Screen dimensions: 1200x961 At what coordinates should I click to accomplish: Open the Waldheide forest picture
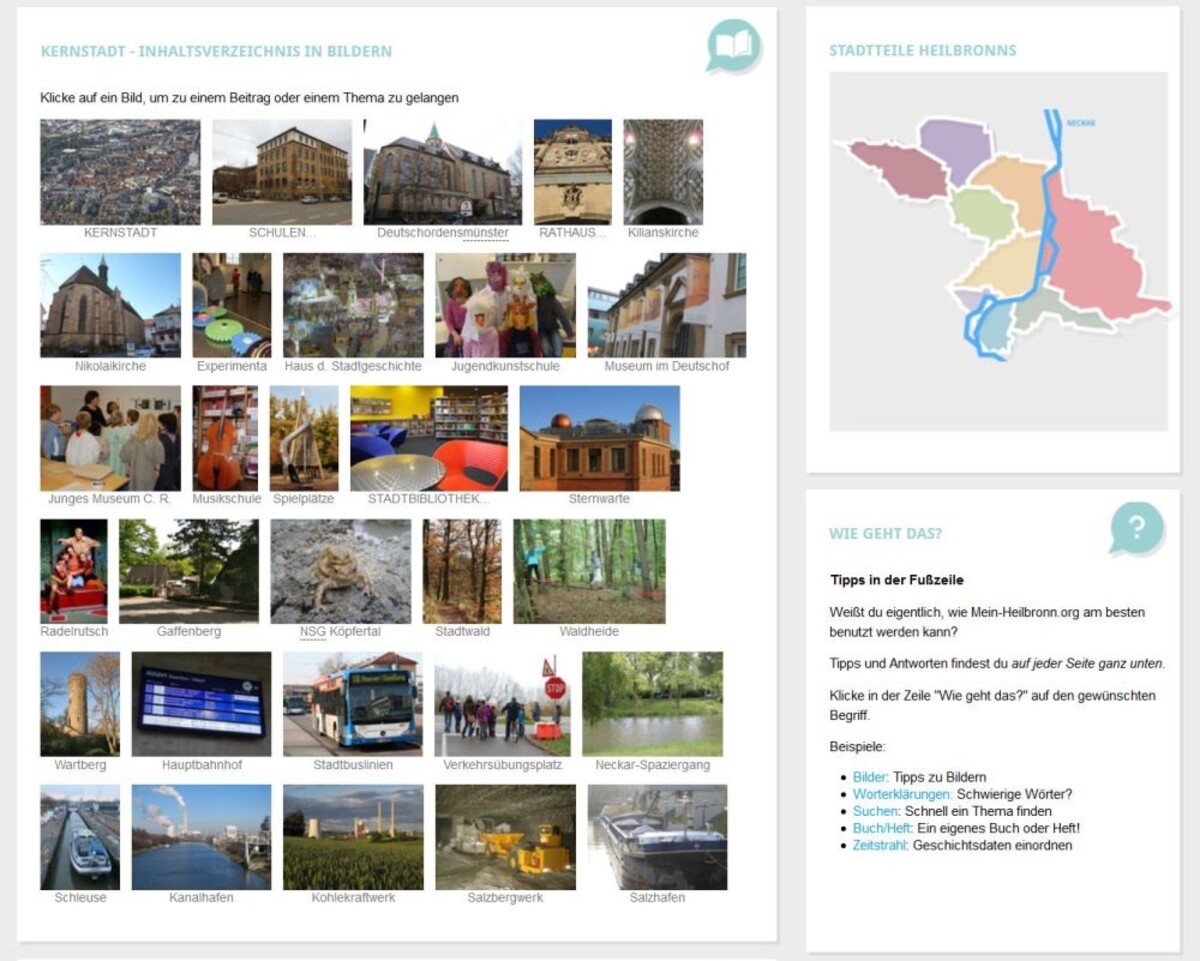coord(589,571)
